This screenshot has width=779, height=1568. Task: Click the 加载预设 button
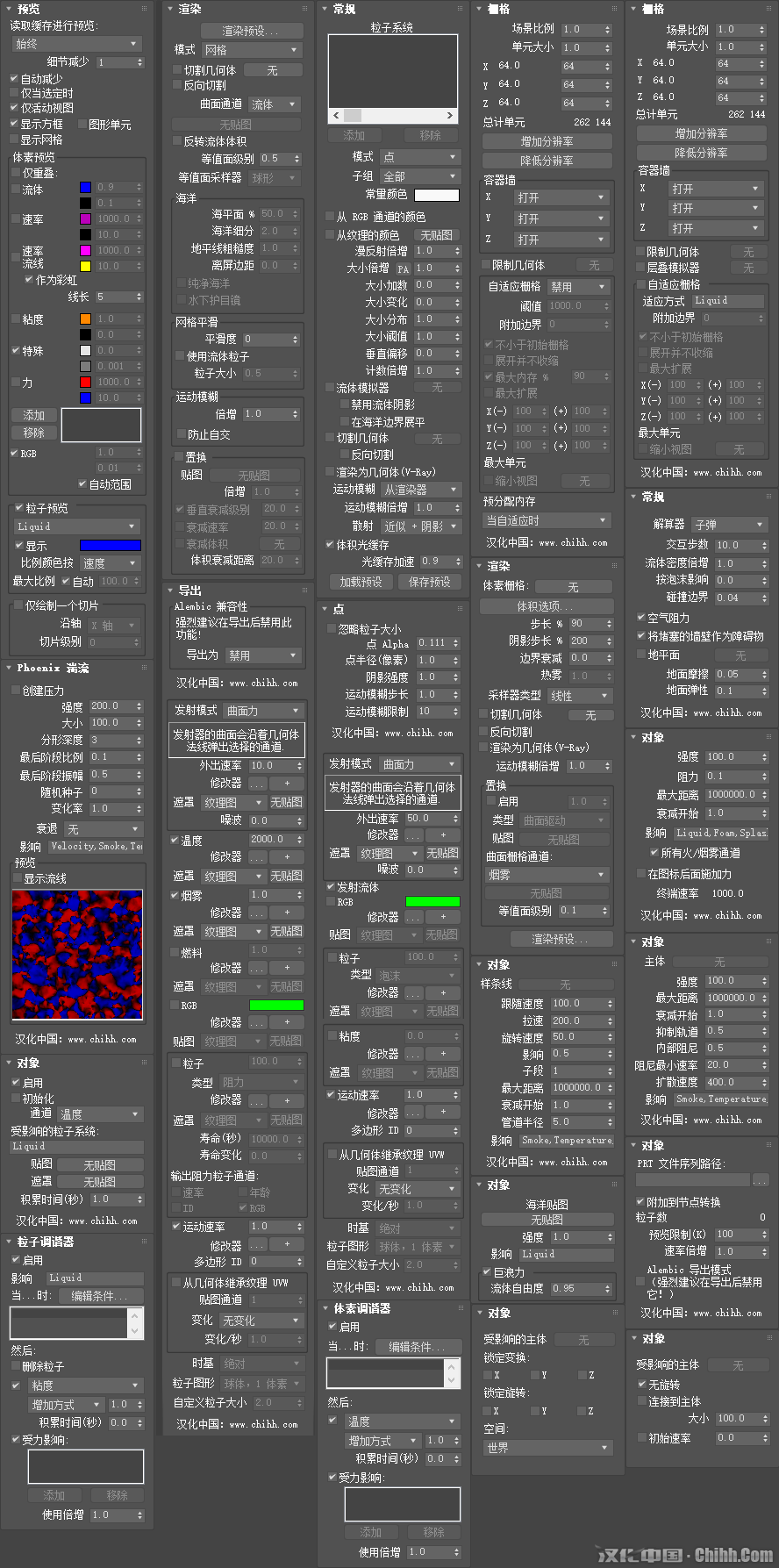coord(361,582)
